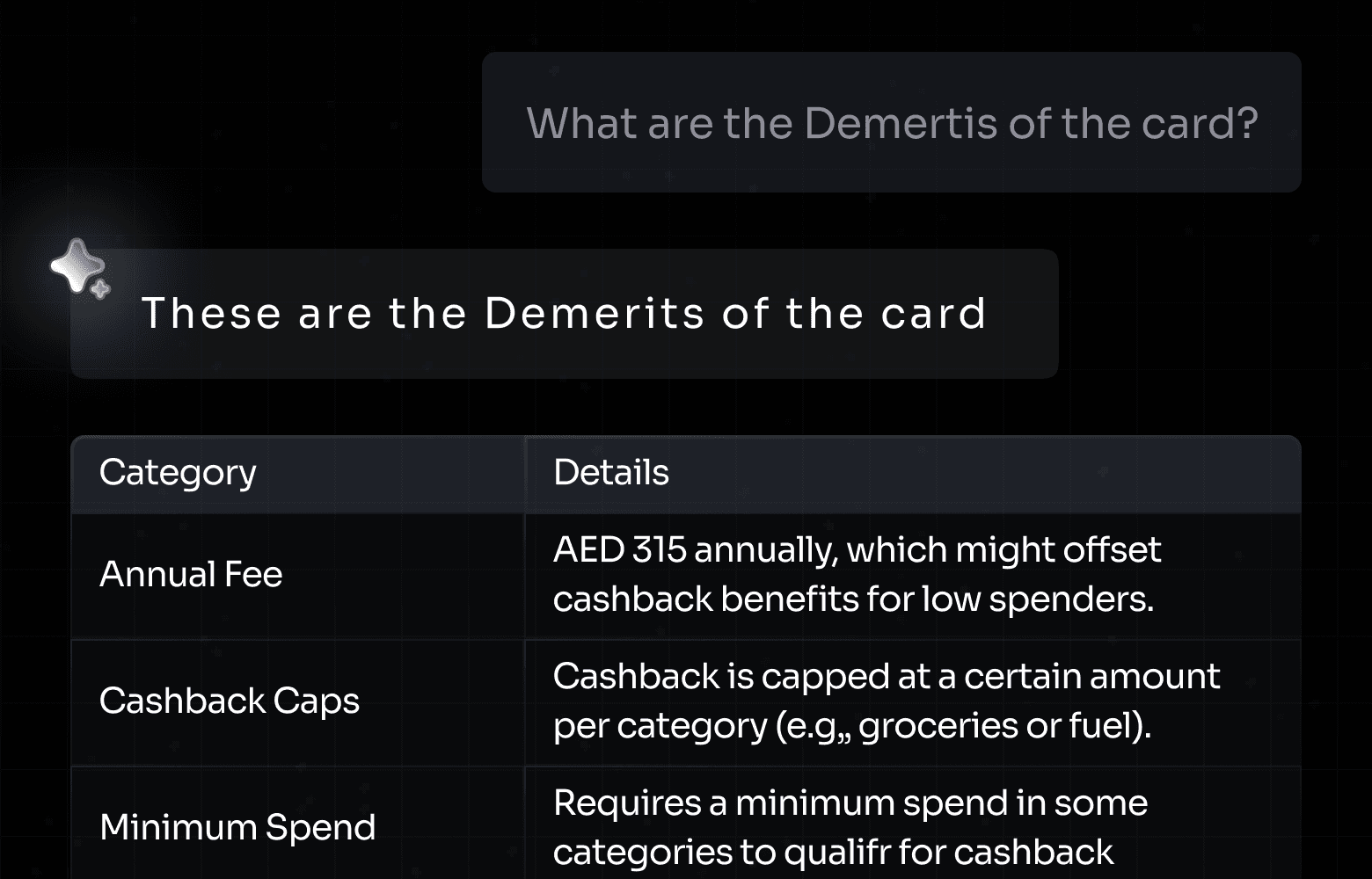Screen dimensions: 1372x879
Task: Click the AI sparkle assistant icon
Action: click(80, 268)
